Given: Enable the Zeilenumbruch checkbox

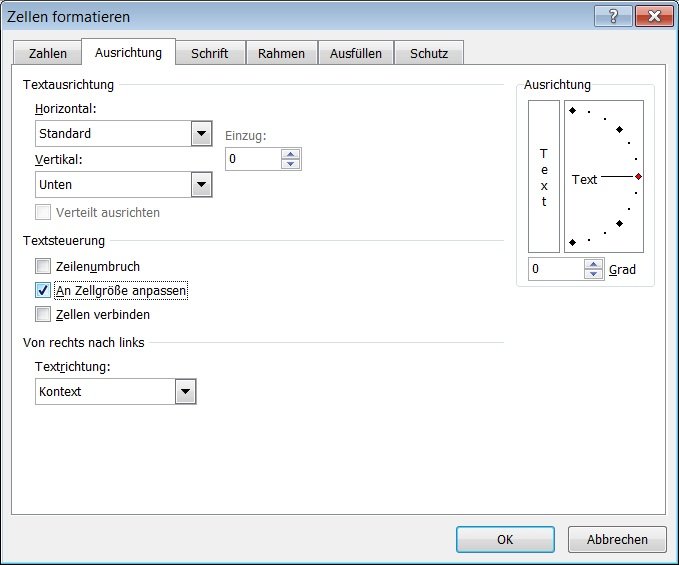Looking at the screenshot, I should coord(42,267).
